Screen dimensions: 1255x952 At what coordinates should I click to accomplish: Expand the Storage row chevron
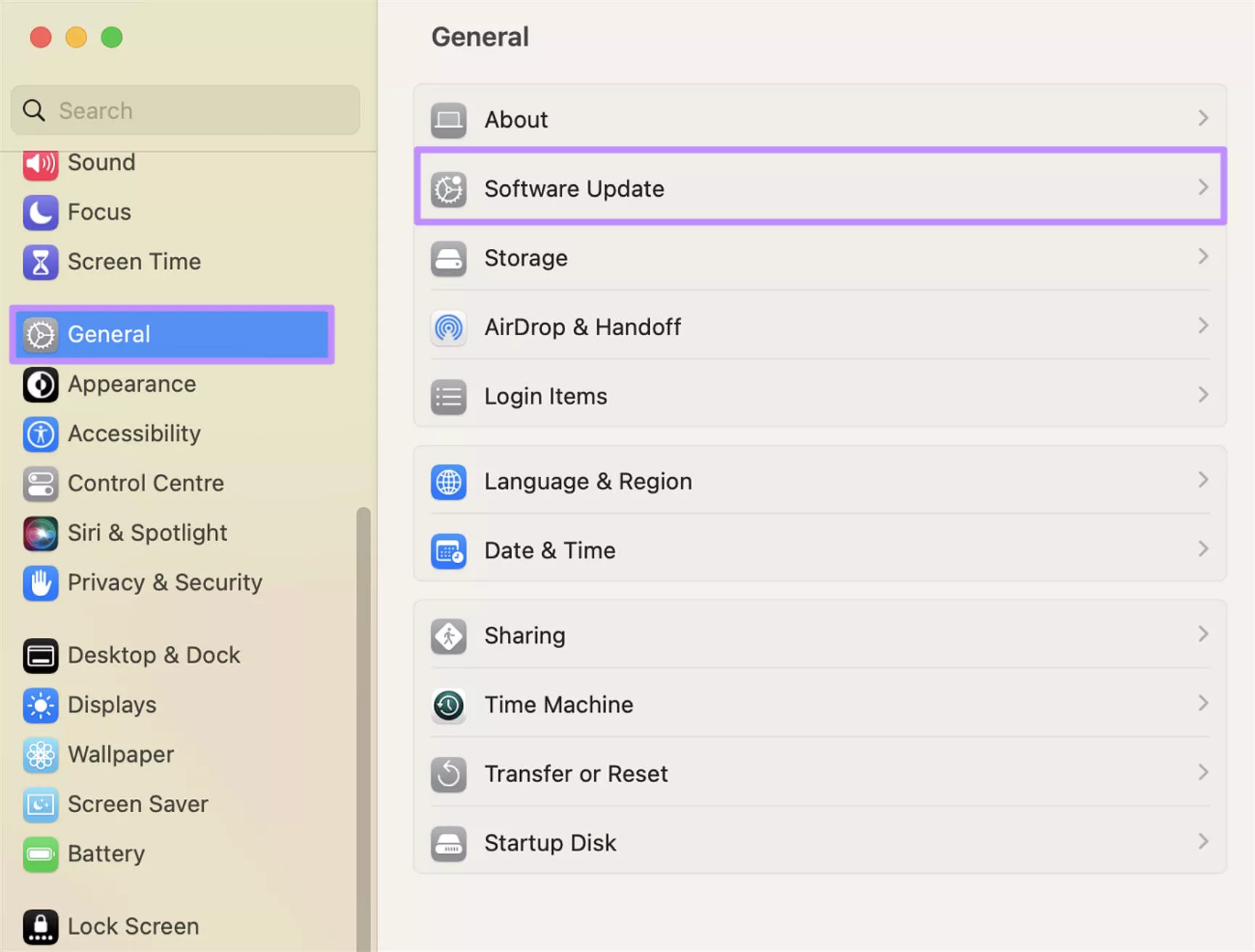(1203, 256)
